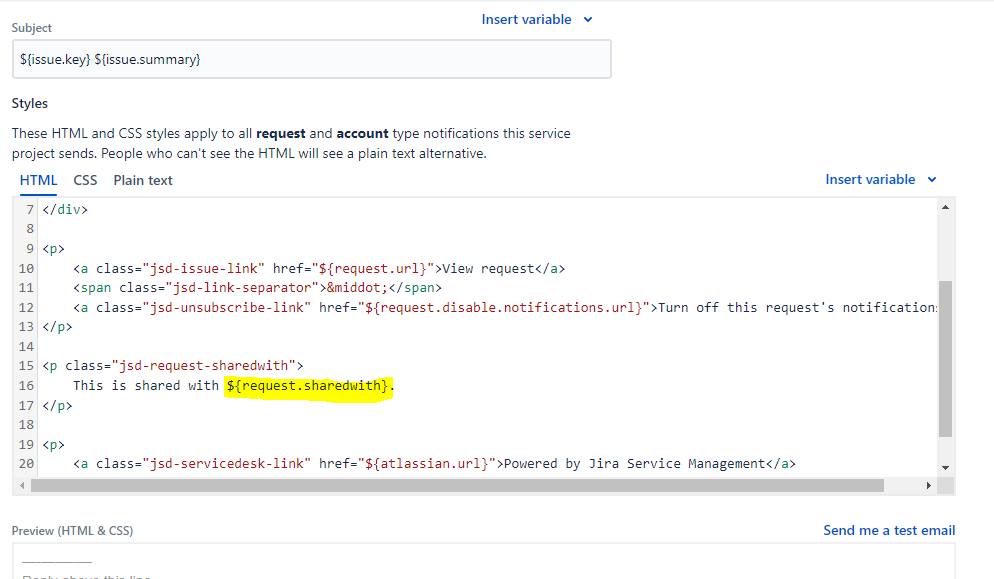Image resolution: width=994 pixels, height=579 pixels.
Task: Click the horizontal scrollbar left arrow
Action: click(21, 485)
